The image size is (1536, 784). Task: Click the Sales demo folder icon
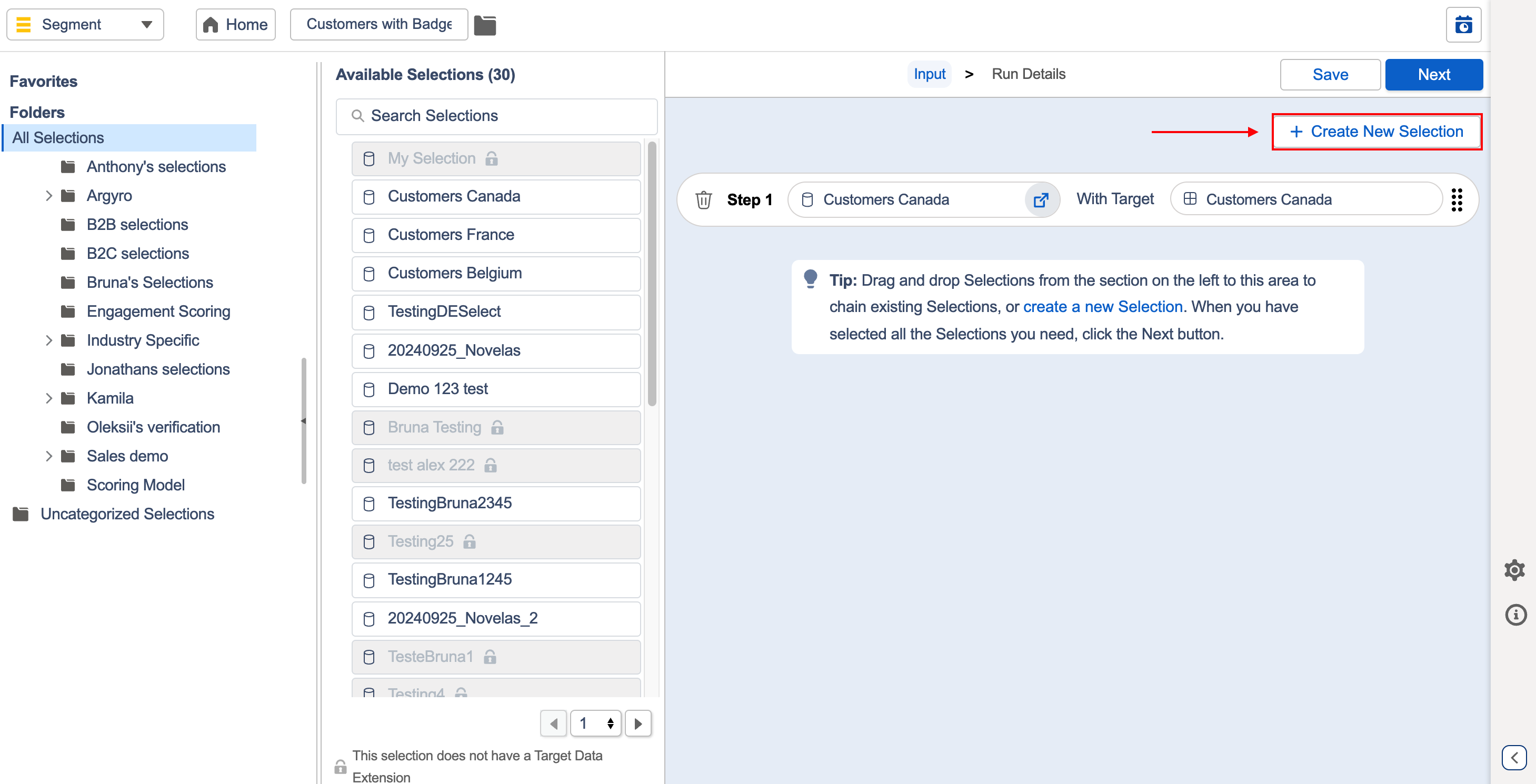click(68, 456)
